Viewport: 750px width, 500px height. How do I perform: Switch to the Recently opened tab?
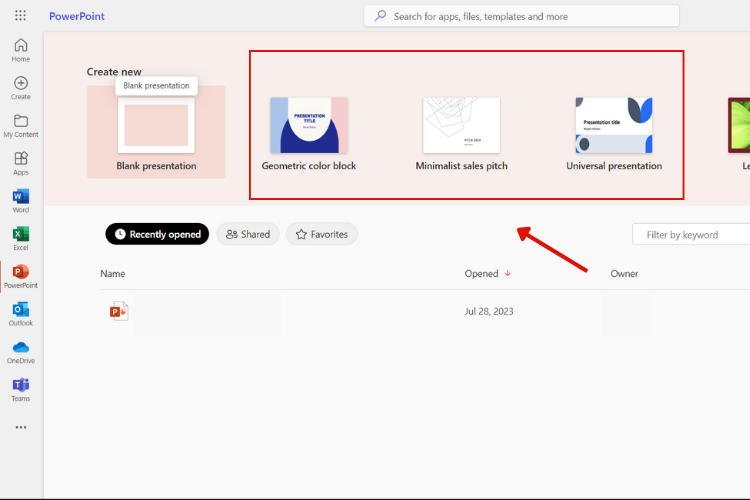[157, 234]
